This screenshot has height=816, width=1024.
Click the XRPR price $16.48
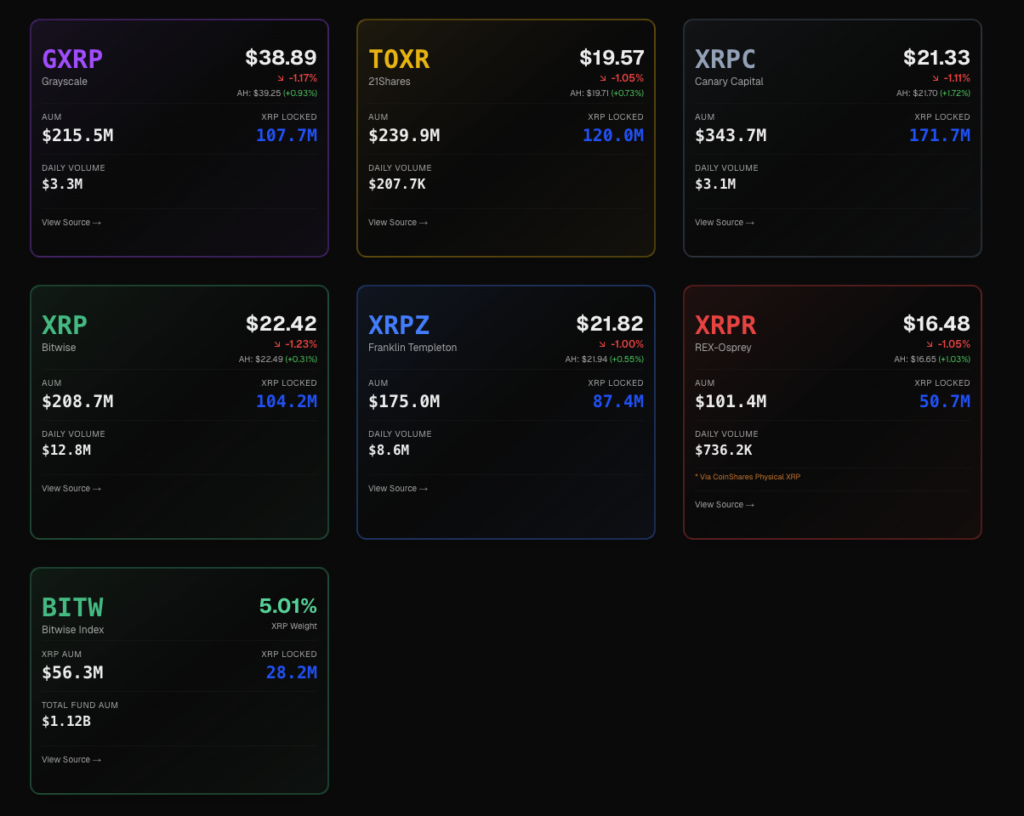(x=936, y=324)
